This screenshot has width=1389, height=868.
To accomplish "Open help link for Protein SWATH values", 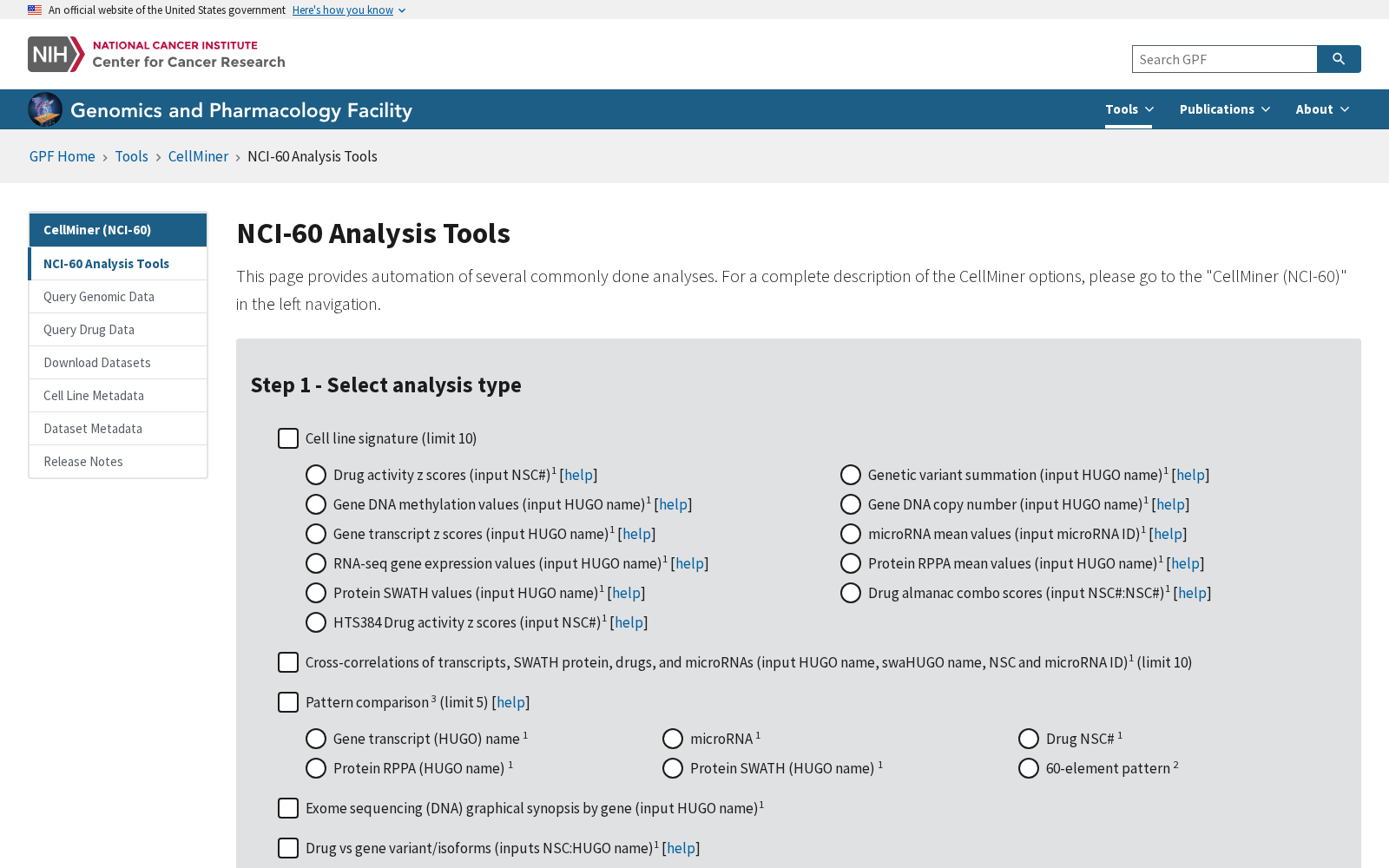I will click(626, 593).
